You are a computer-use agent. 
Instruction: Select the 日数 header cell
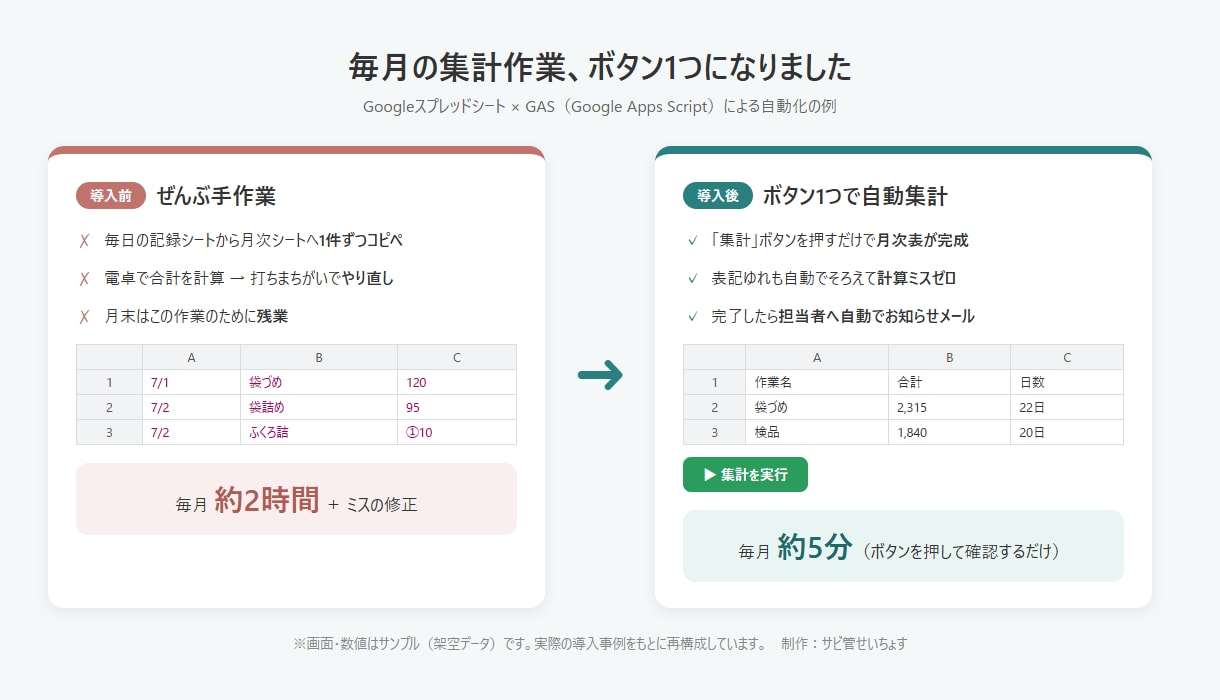(x=1067, y=382)
